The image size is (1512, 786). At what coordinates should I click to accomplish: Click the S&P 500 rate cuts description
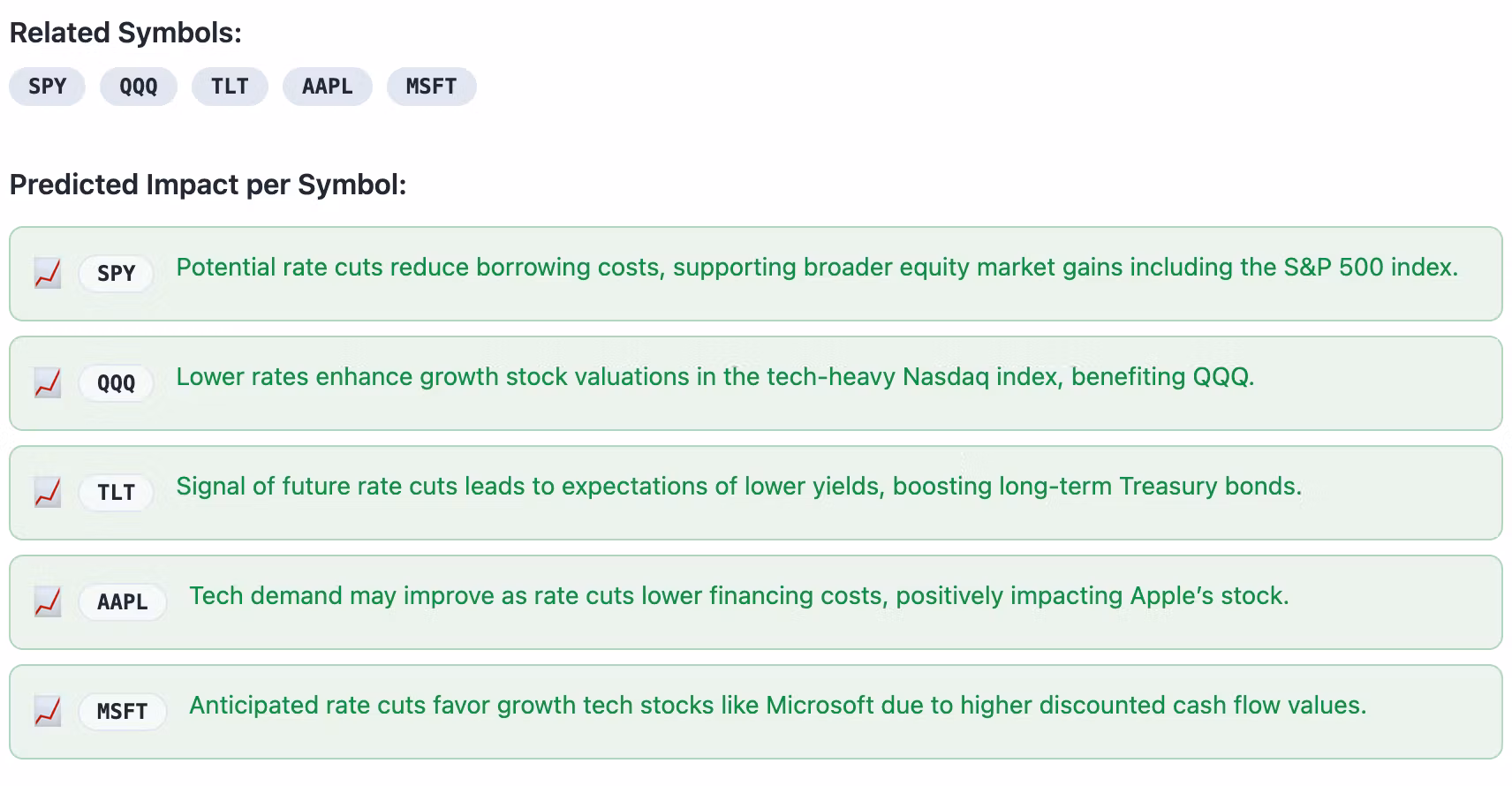coord(817,268)
